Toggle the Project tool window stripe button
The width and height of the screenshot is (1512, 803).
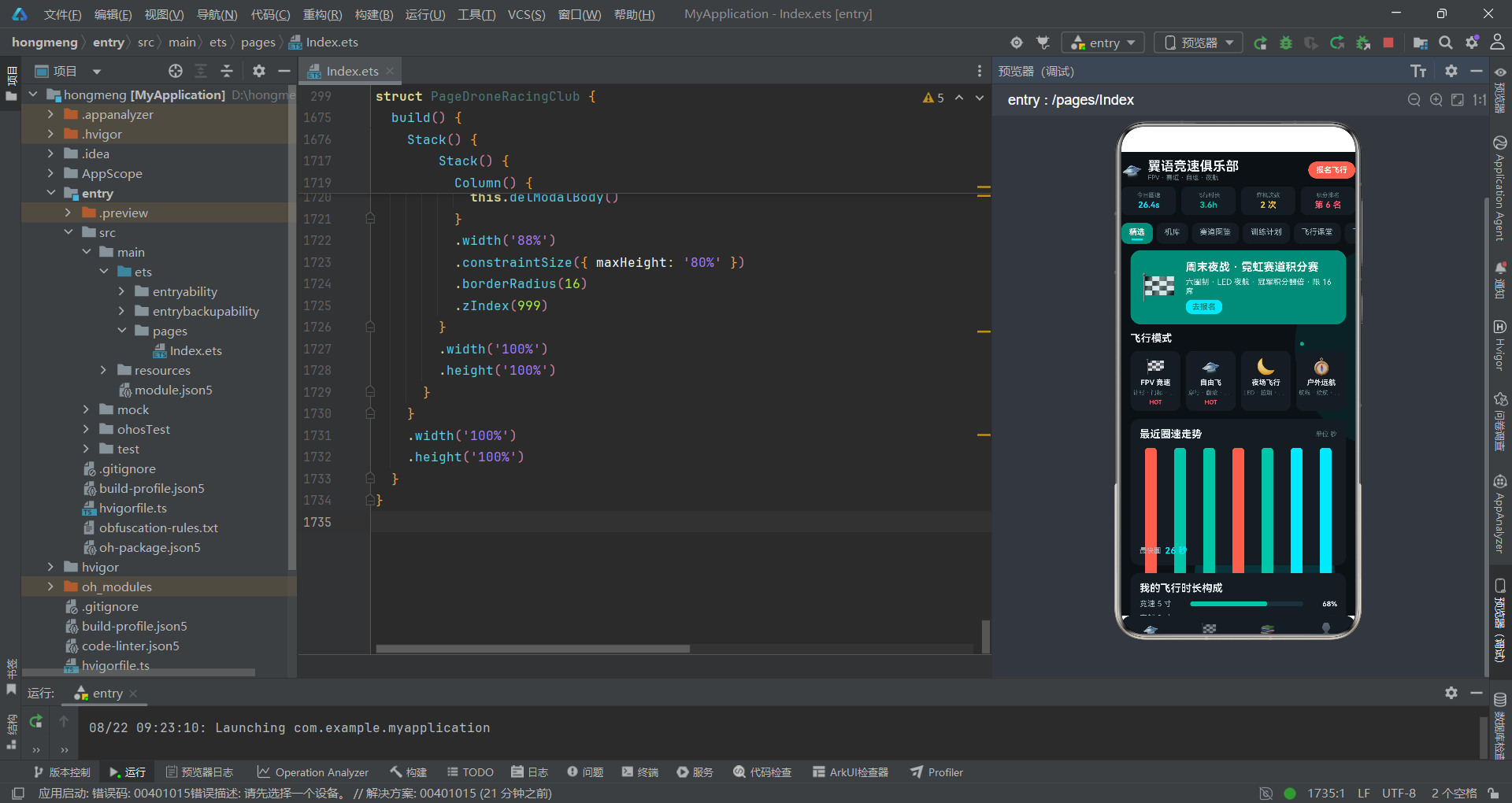coord(11,83)
